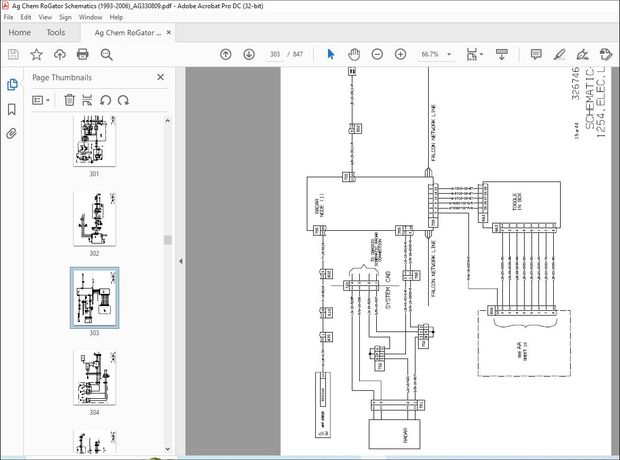Click the thumbnail panel scrollbar handle

(x=168, y=240)
